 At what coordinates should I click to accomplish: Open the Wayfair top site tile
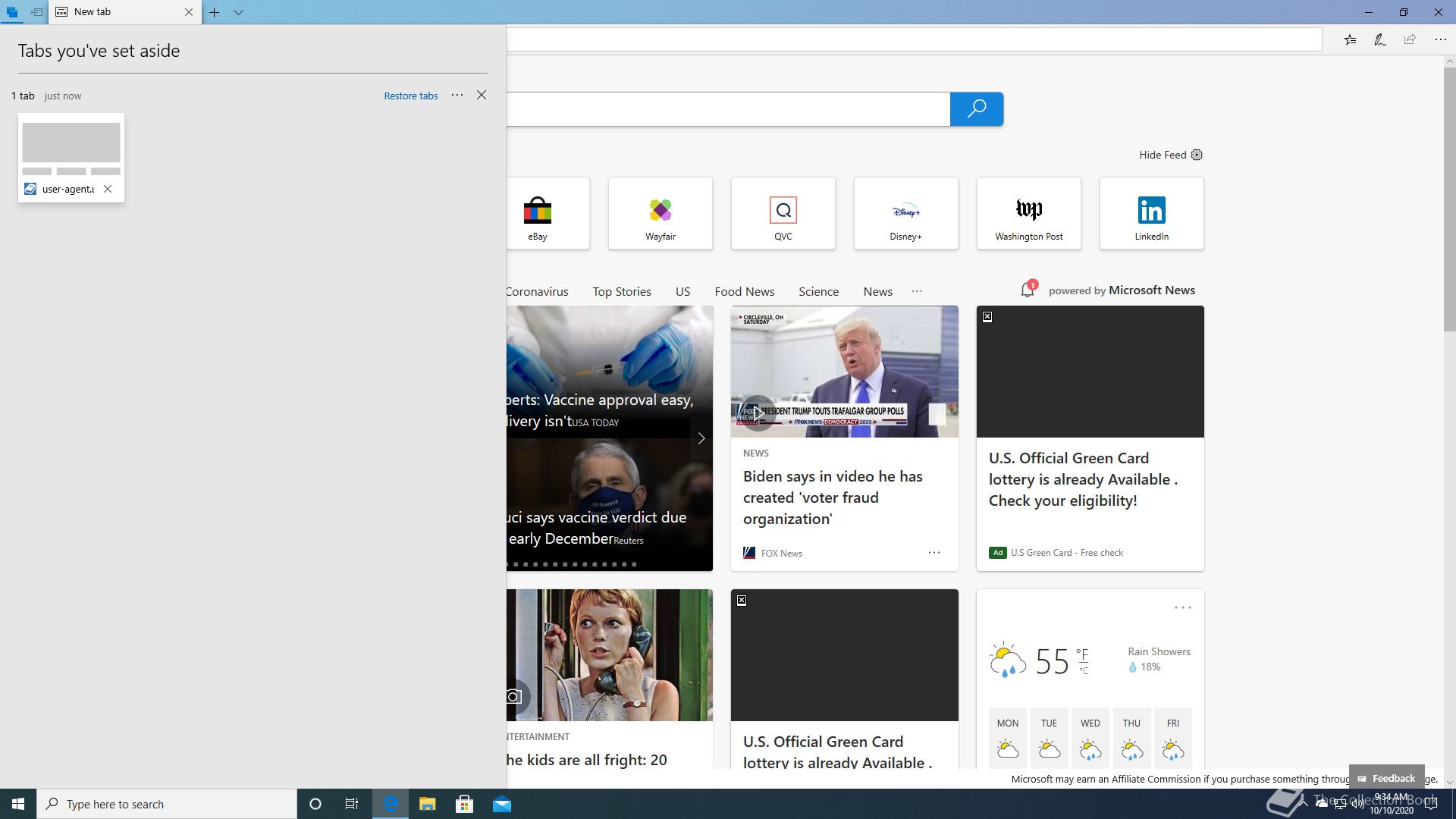pyautogui.click(x=661, y=213)
